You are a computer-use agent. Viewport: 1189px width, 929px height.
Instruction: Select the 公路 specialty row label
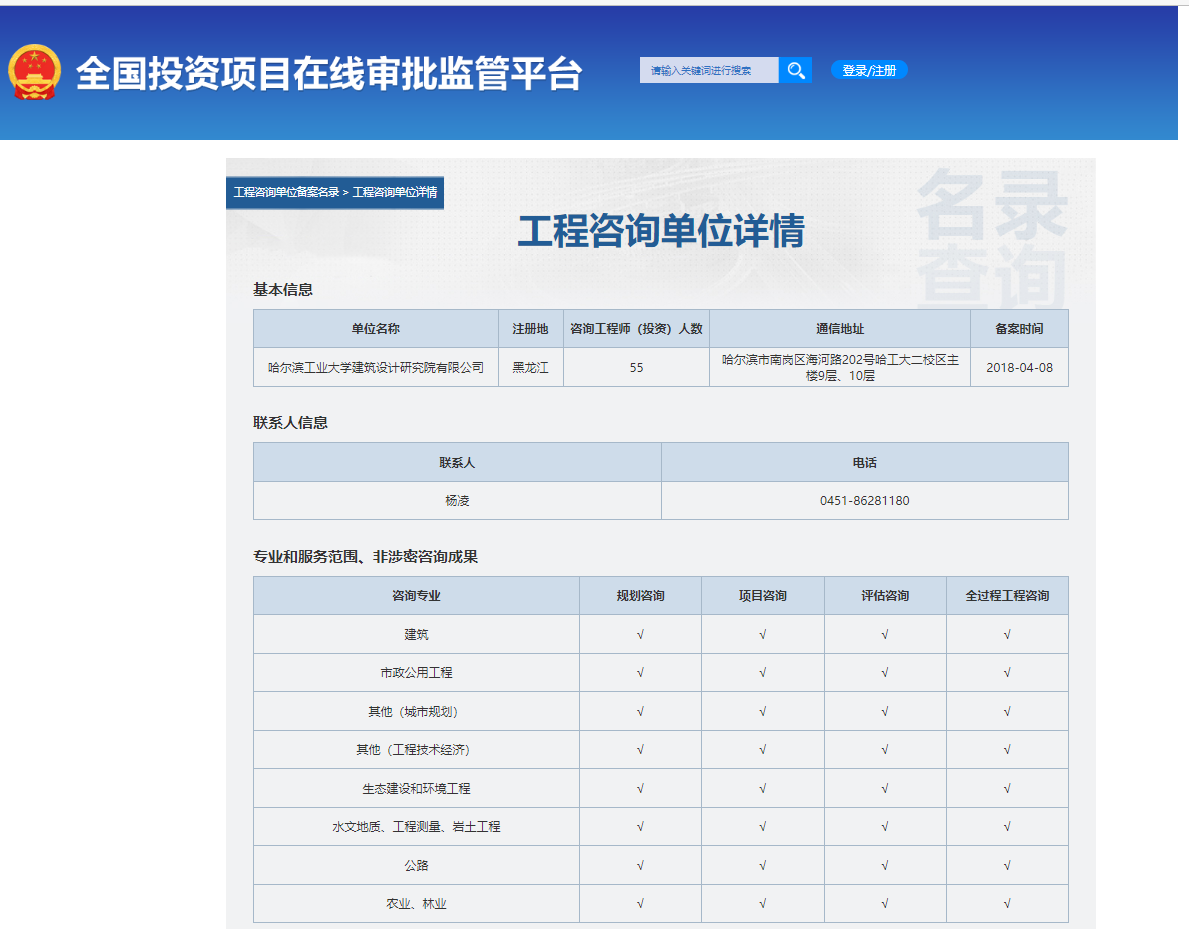[x=416, y=865]
